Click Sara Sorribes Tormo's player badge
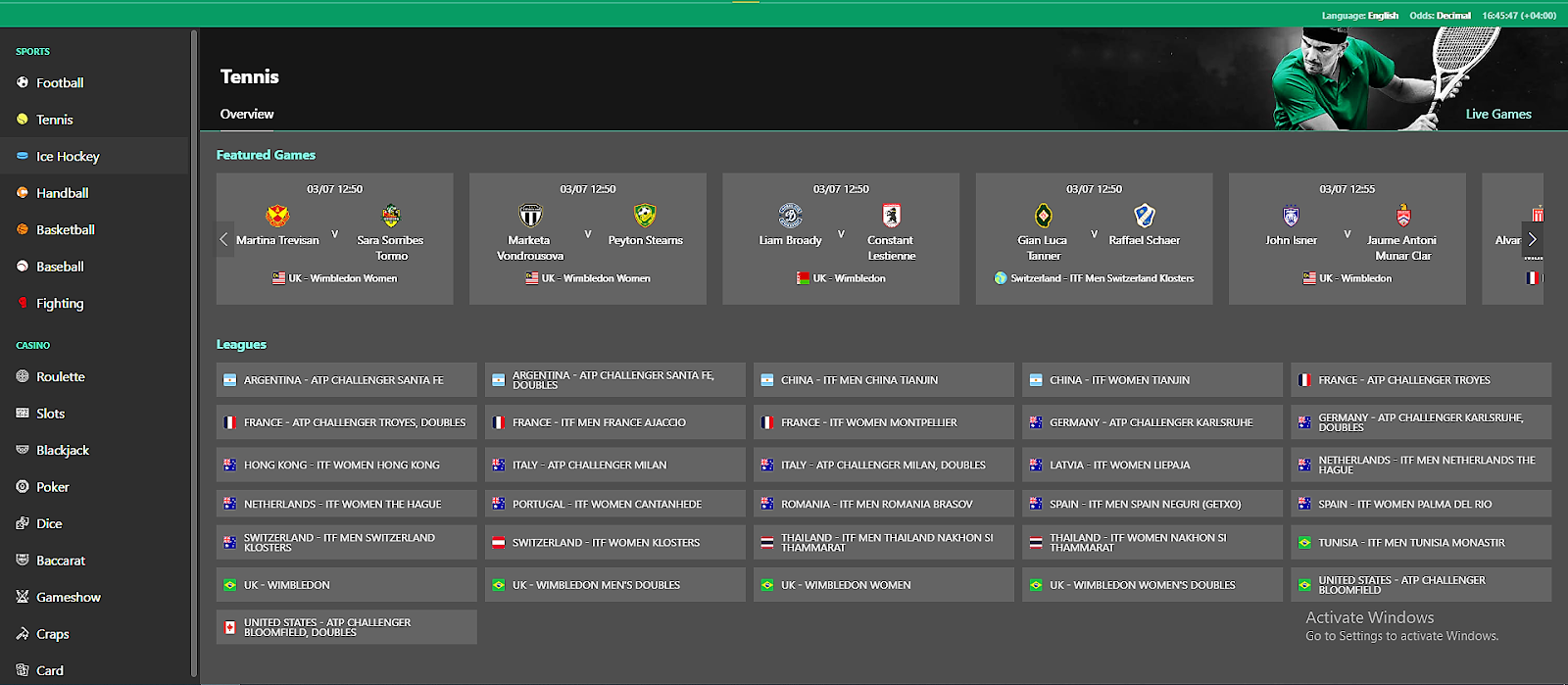Viewport: 1568px width, 685px height. point(391,216)
